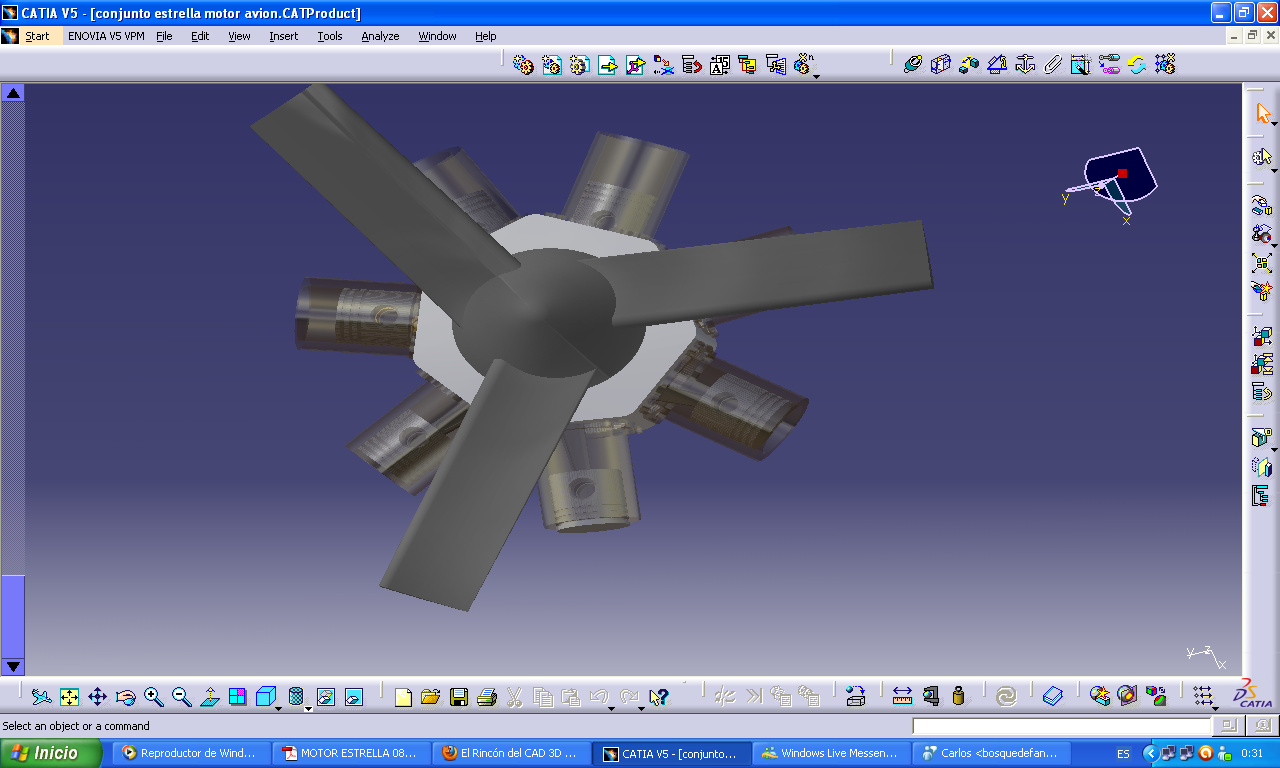Viewport: 1280px width, 768px height.
Task: Click the Update All spiral icon
Action: pyautogui.click(x=1007, y=697)
